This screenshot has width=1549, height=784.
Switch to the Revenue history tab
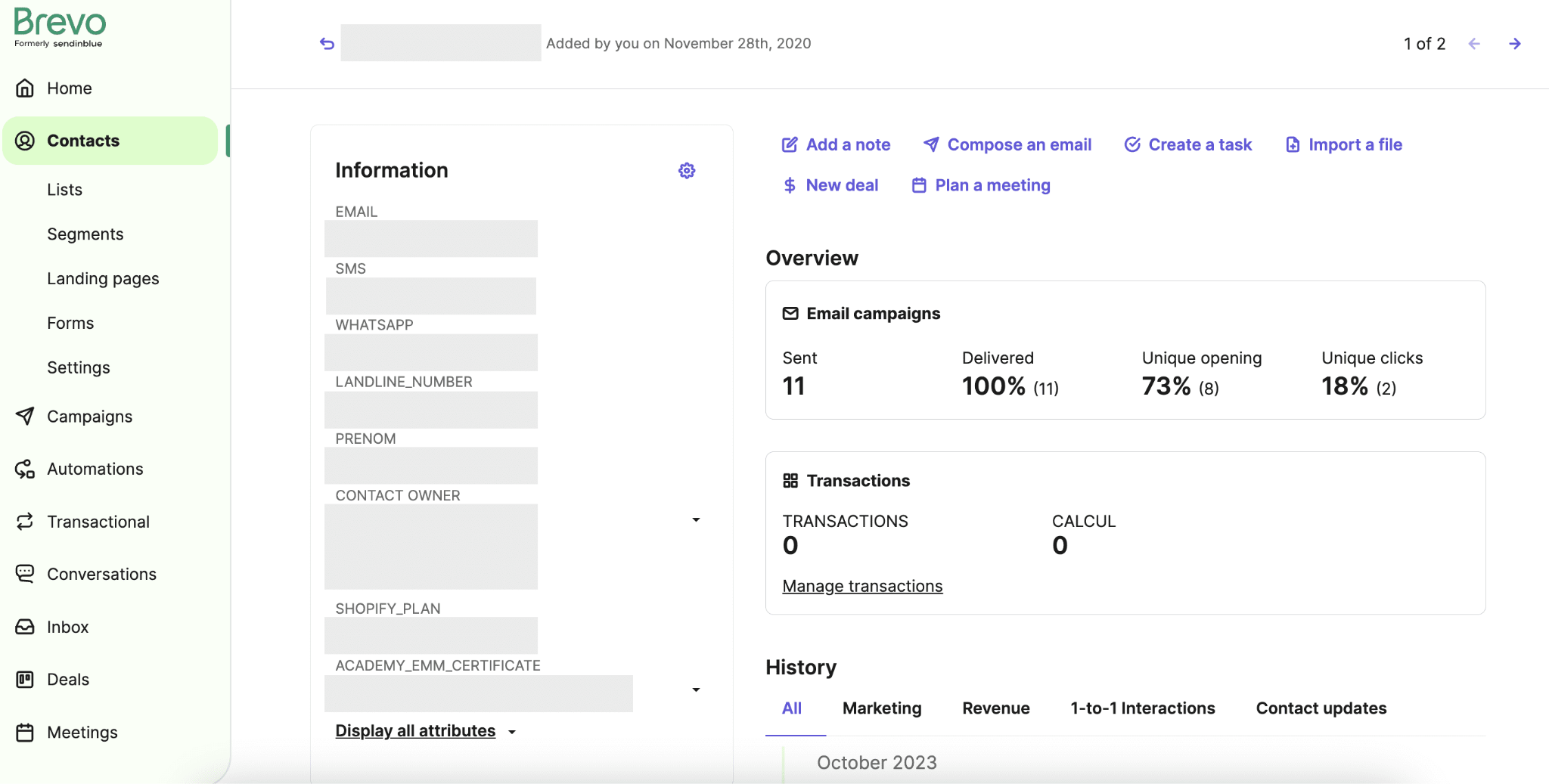pos(996,708)
